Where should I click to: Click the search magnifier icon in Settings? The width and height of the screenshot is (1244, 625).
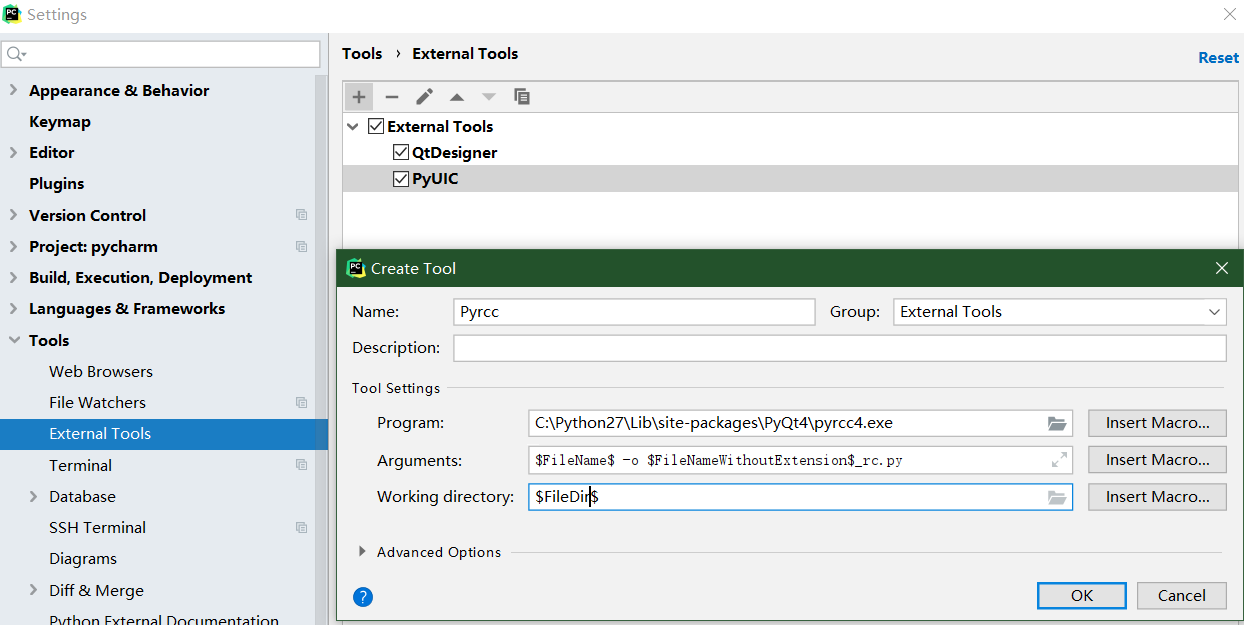pos(16,54)
